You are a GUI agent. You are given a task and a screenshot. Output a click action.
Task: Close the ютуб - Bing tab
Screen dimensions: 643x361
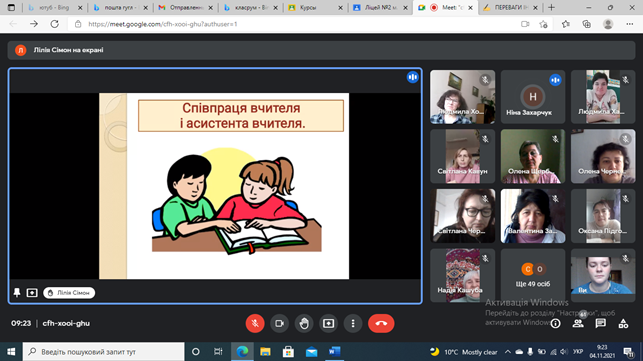pos(80,8)
